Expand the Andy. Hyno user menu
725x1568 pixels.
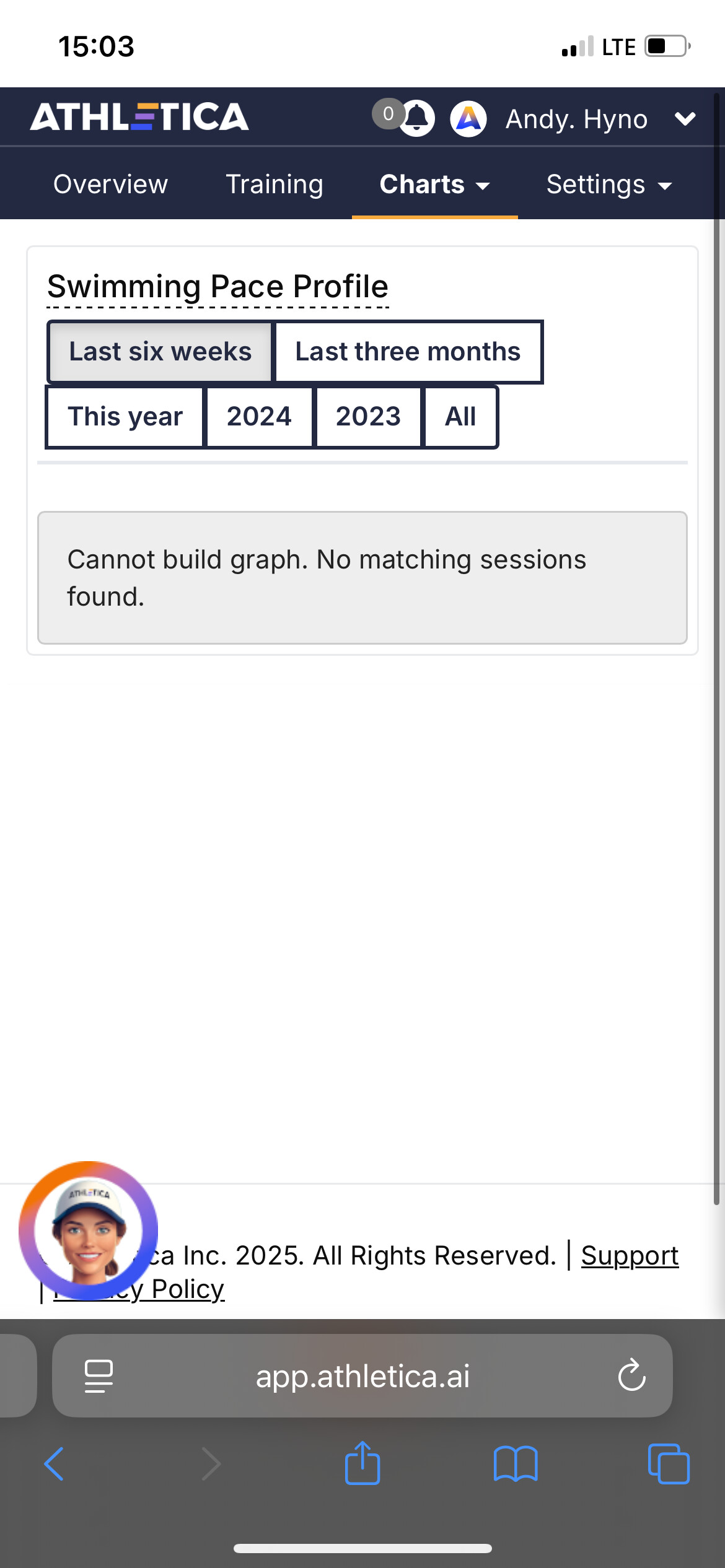pos(684,118)
